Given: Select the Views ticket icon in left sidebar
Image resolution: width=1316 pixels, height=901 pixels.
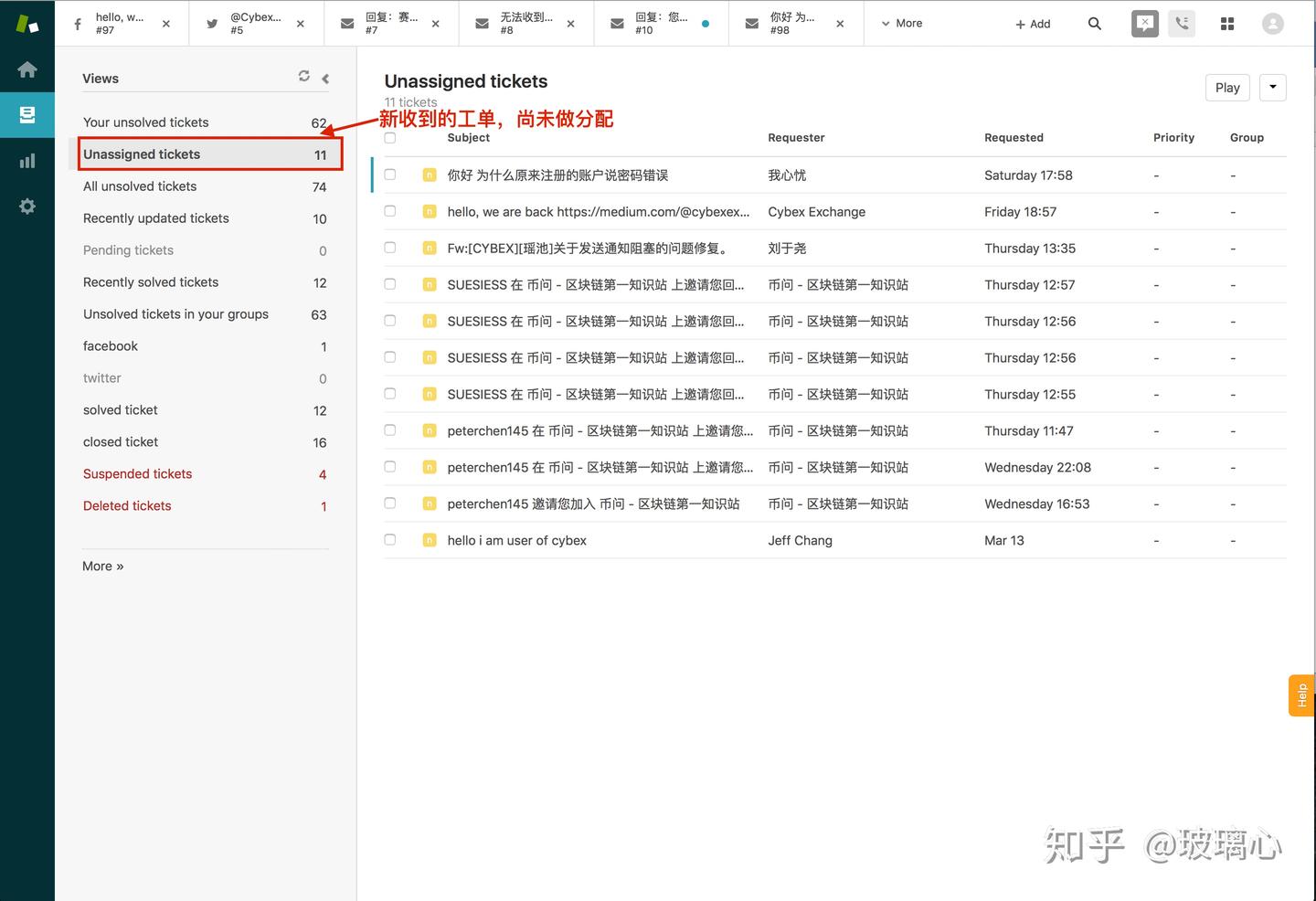Looking at the screenshot, I should tap(27, 115).
